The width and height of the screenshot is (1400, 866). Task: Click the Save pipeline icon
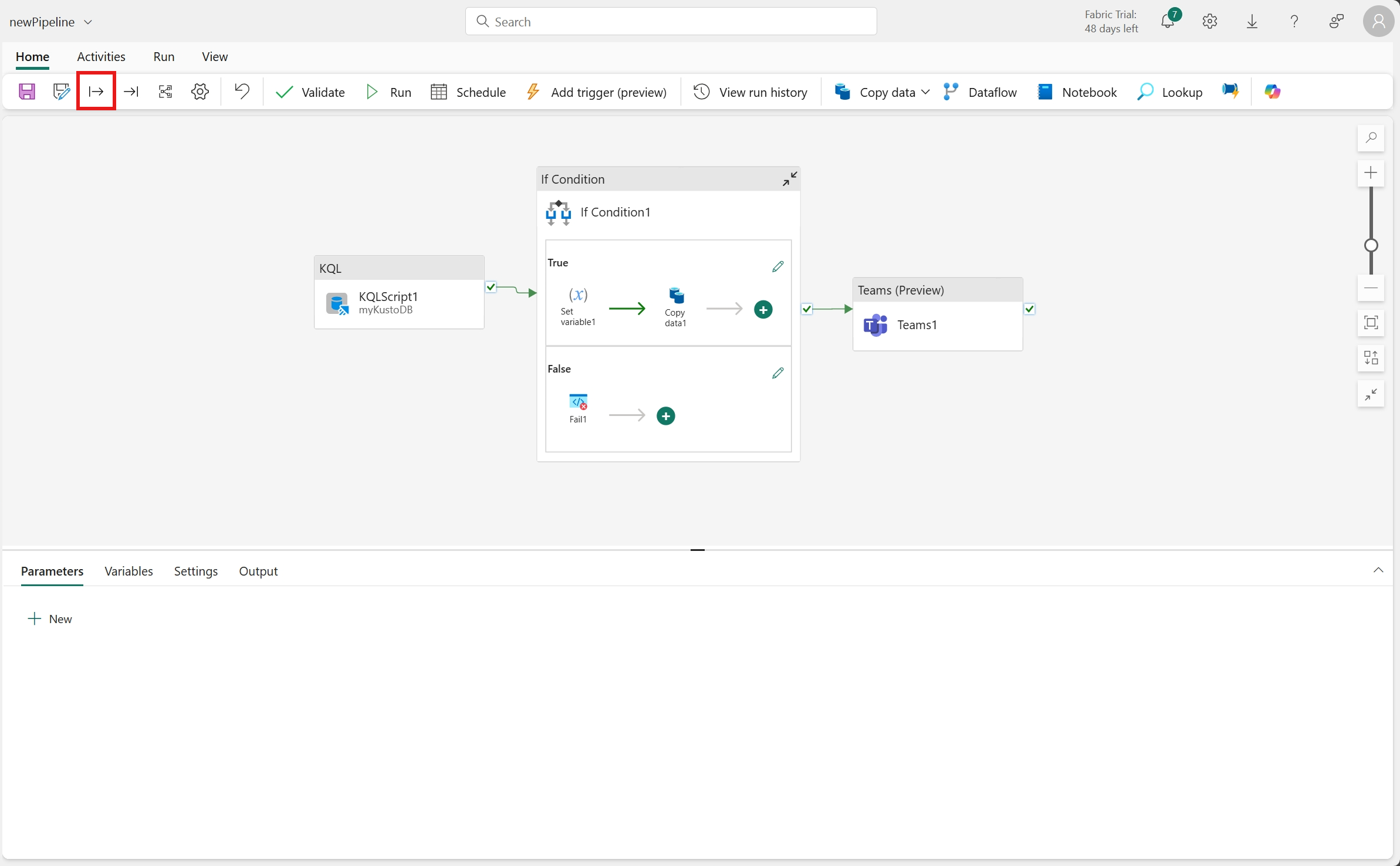tap(27, 92)
